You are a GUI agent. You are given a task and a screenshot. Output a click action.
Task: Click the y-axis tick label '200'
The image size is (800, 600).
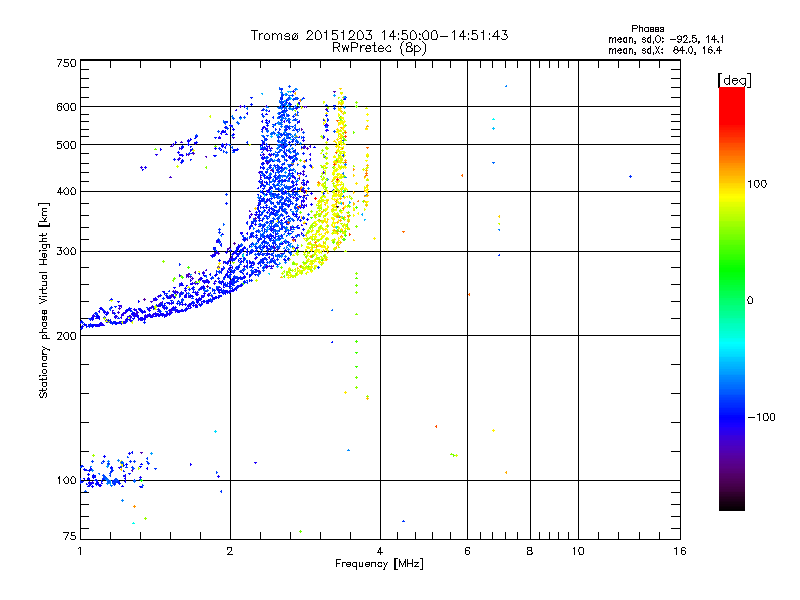point(66,336)
